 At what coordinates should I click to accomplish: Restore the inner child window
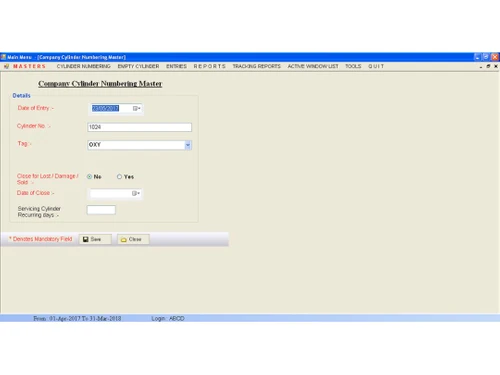[x=488, y=66]
